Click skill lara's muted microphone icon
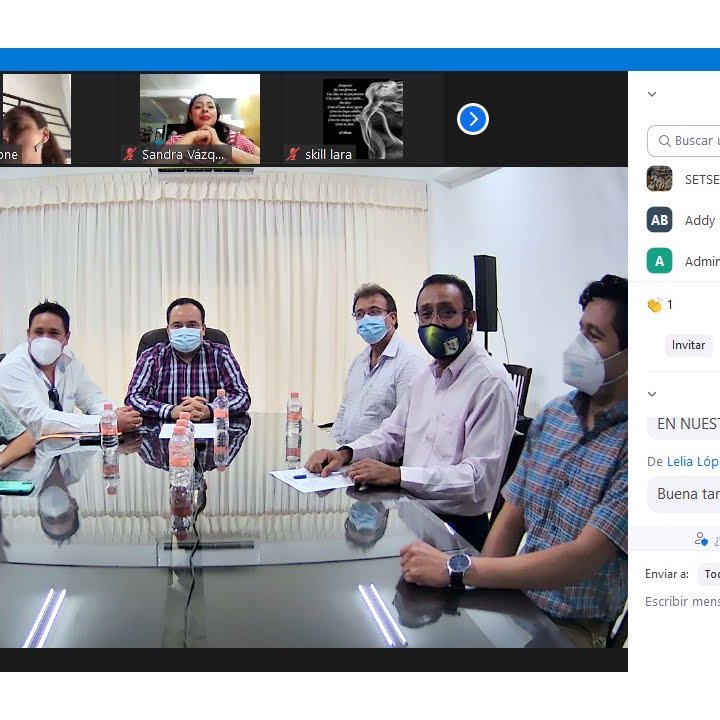720x720 pixels. pyautogui.click(x=293, y=155)
